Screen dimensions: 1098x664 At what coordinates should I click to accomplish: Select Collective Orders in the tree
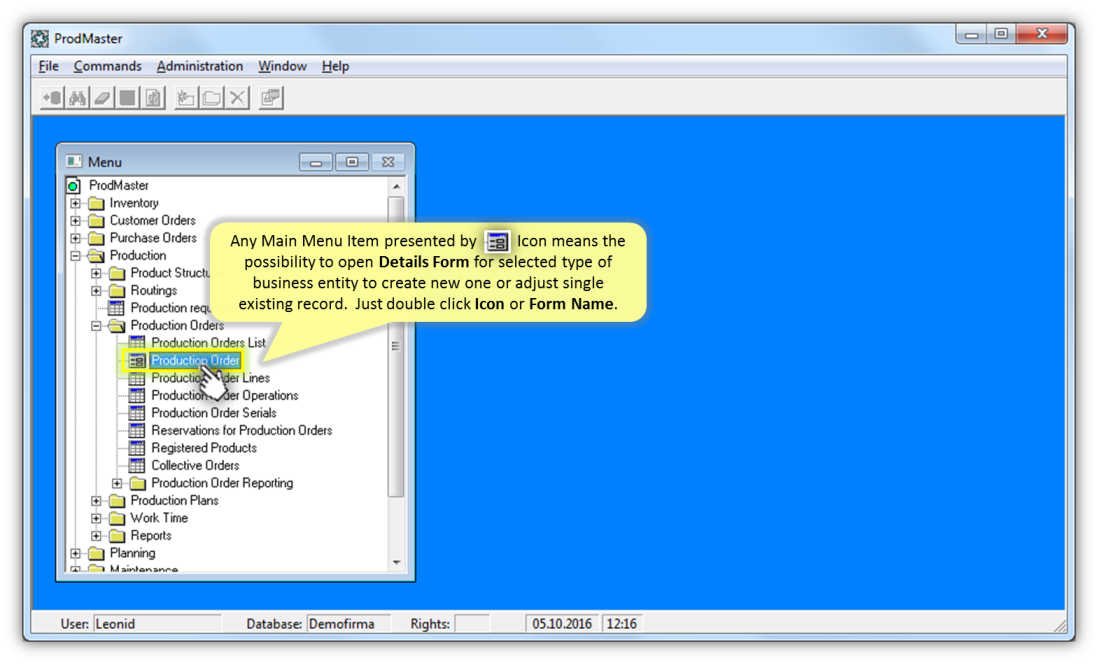pyautogui.click(x=195, y=466)
